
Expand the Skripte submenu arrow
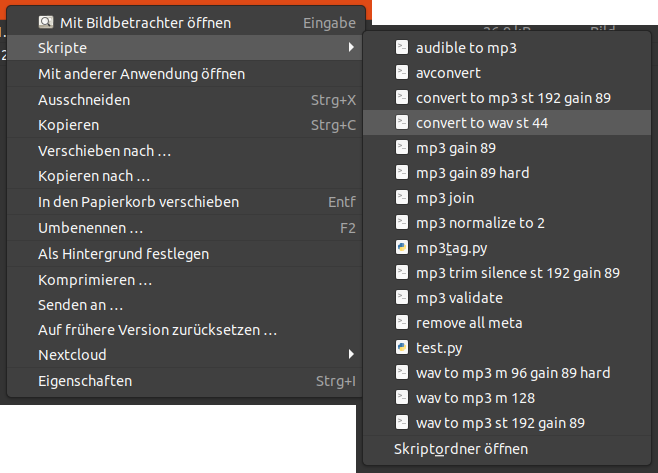coord(351,47)
